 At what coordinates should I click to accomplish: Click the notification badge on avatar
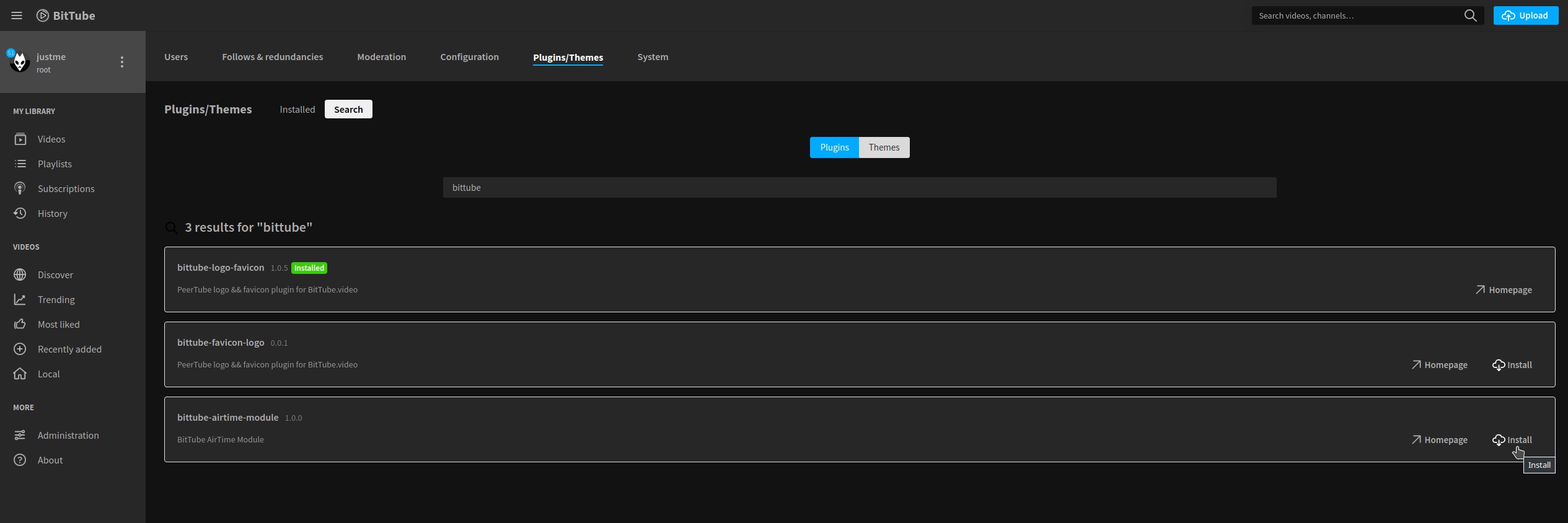[11, 53]
